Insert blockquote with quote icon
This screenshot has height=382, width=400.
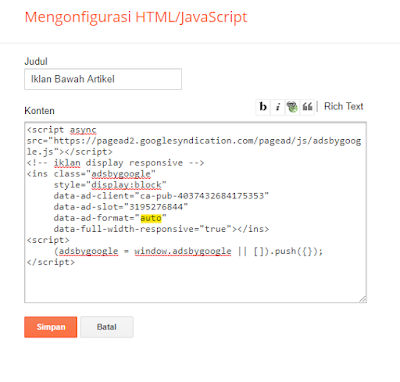(307, 107)
